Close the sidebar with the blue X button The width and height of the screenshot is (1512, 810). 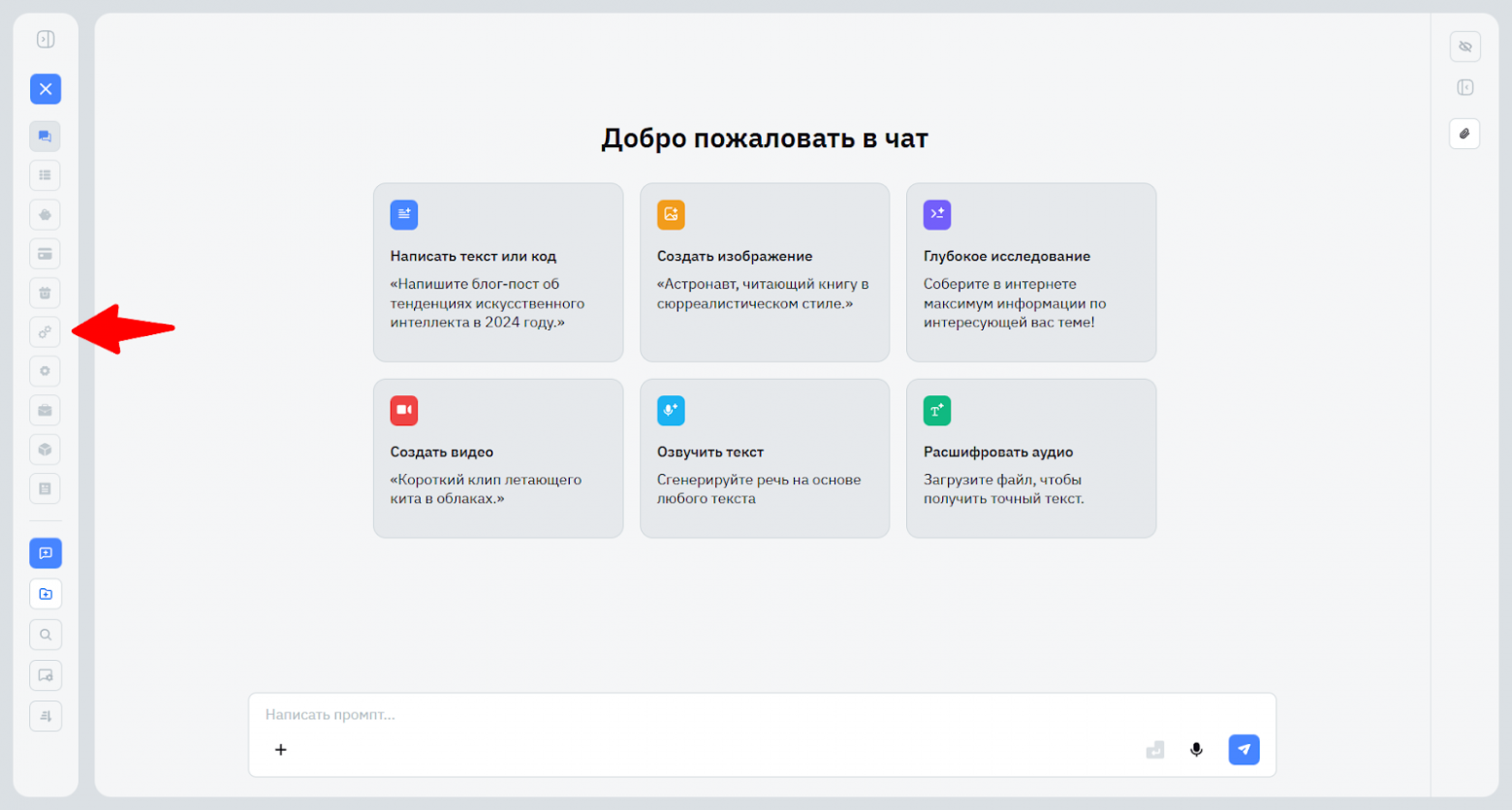coord(45,89)
